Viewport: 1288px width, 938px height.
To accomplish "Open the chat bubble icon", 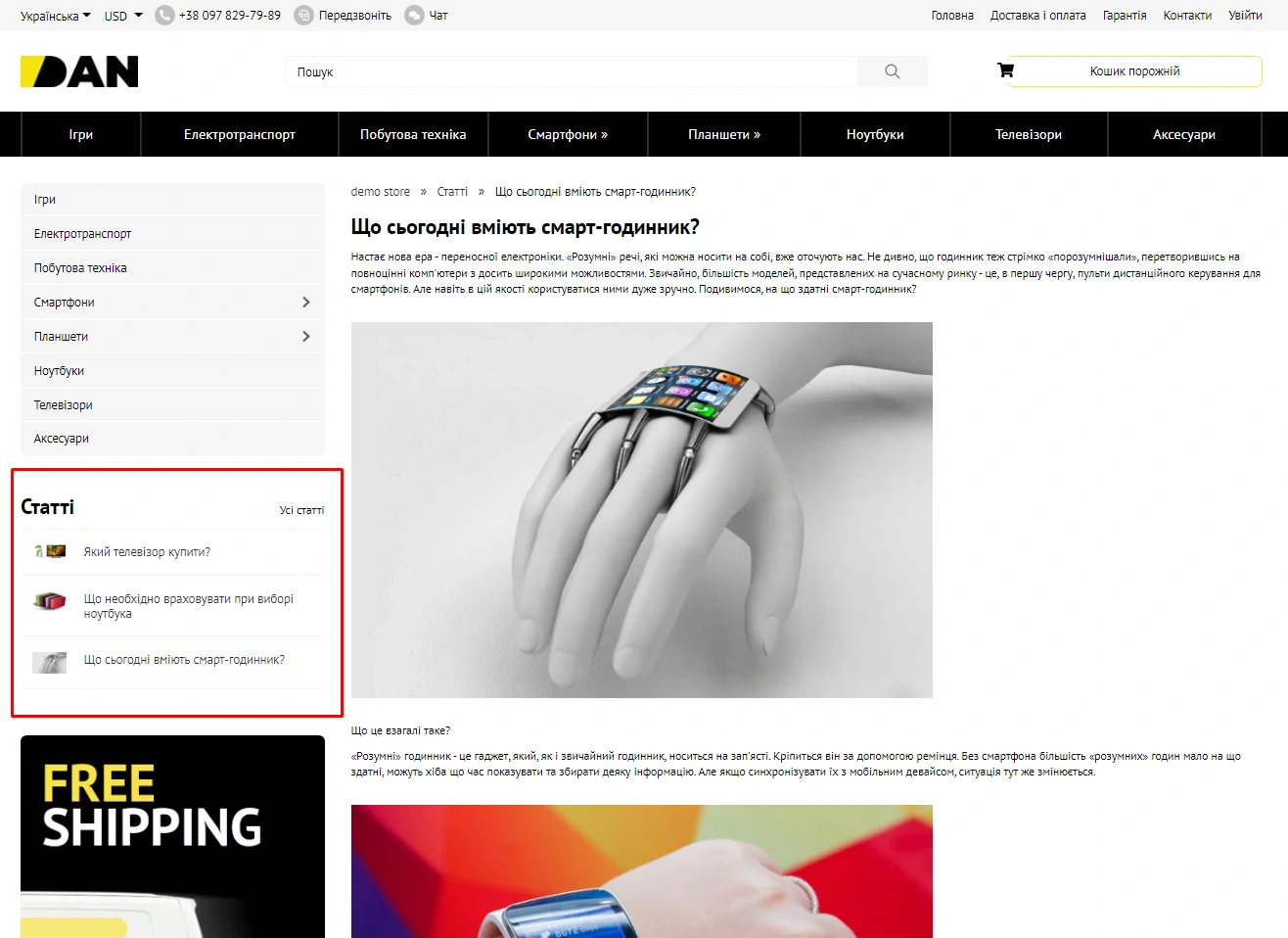I will (x=414, y=16).
